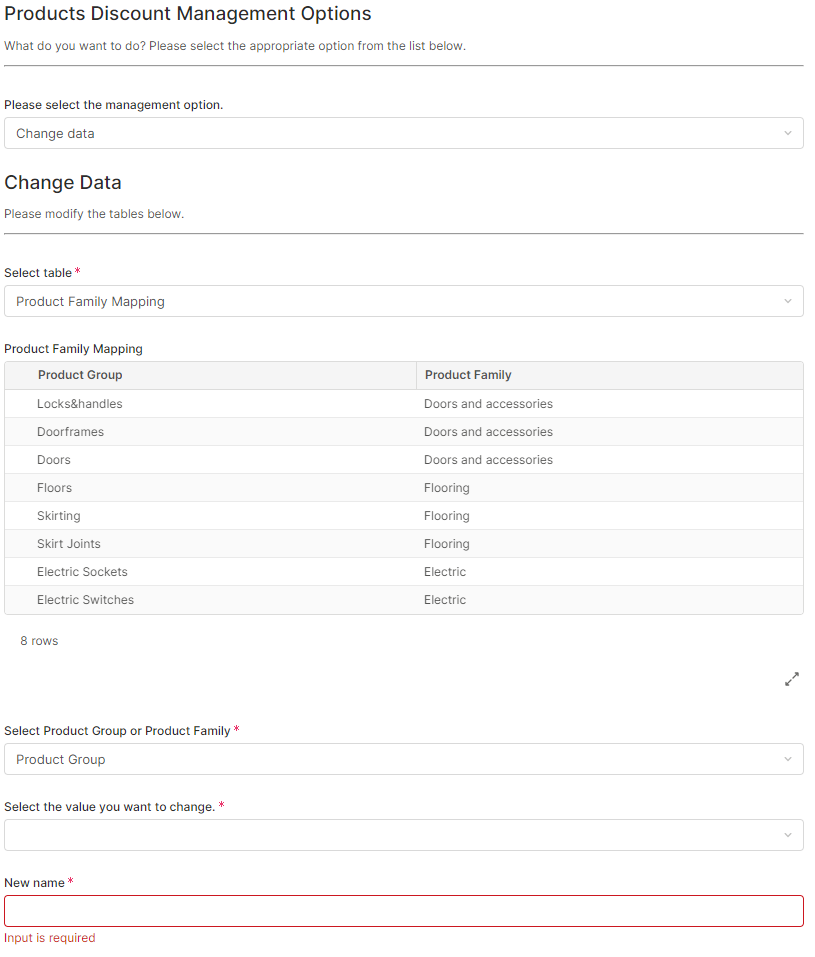Click Flooring cell in the Floors row
The image size is (815, 957).
coord(610,488)
